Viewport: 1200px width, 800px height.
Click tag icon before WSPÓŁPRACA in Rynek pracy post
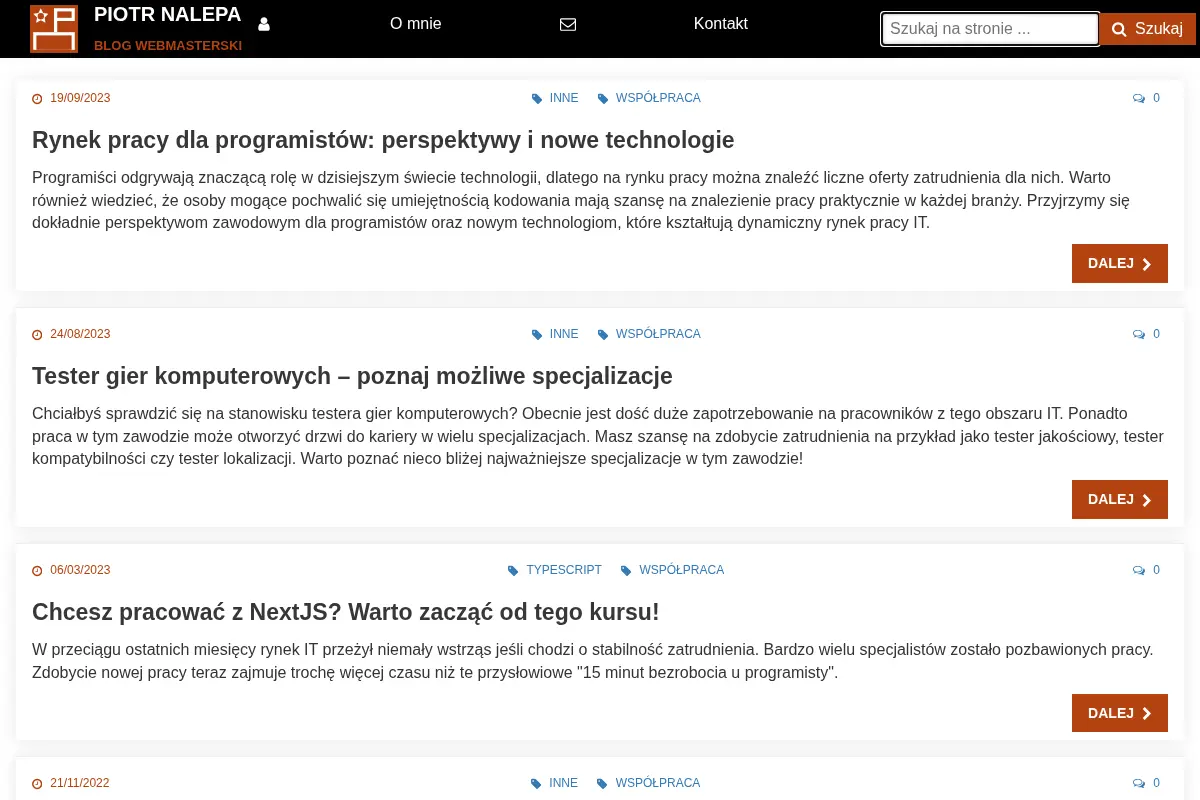[603, 98]
